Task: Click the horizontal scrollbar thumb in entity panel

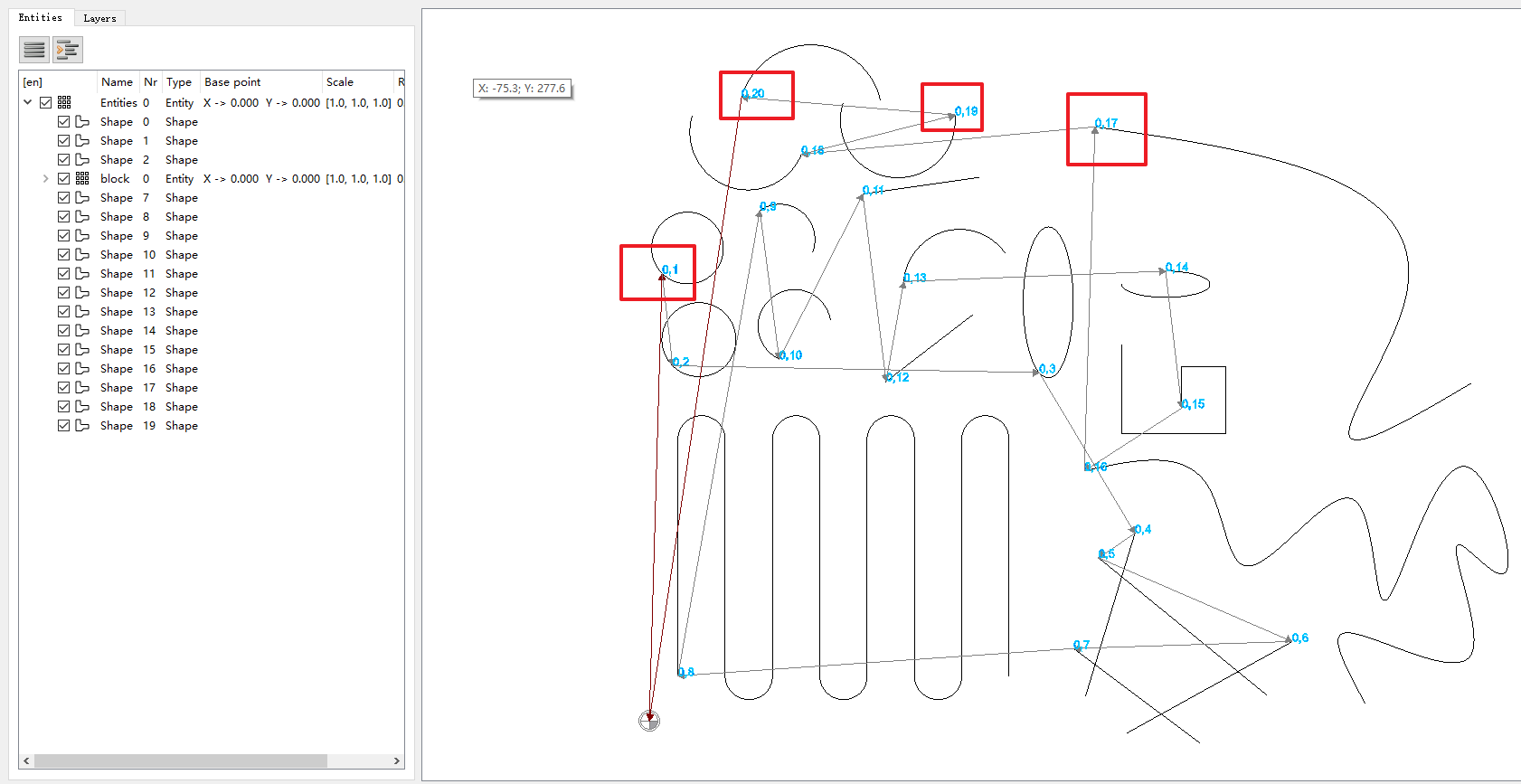Action: (181, 761)
